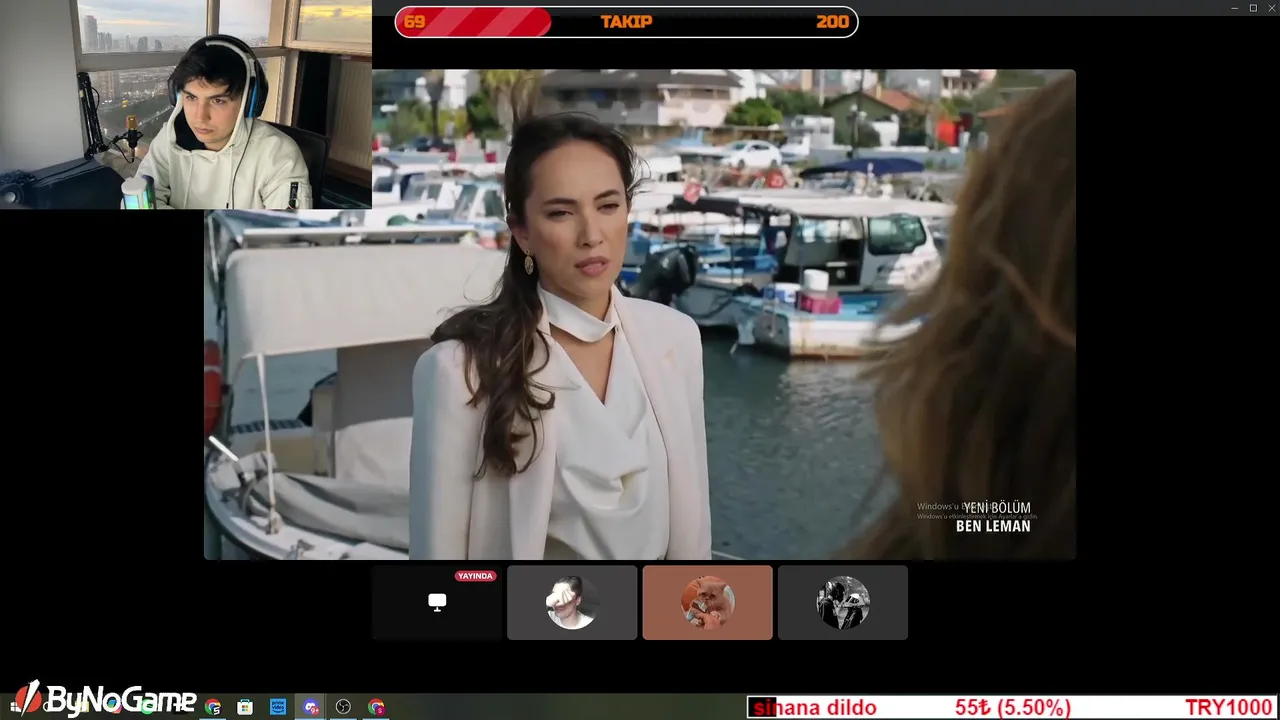Image resolution: width=1280 pixels, height=720 pixels.
Task: Click the follower goal value 200
Action: coord(832,22)
